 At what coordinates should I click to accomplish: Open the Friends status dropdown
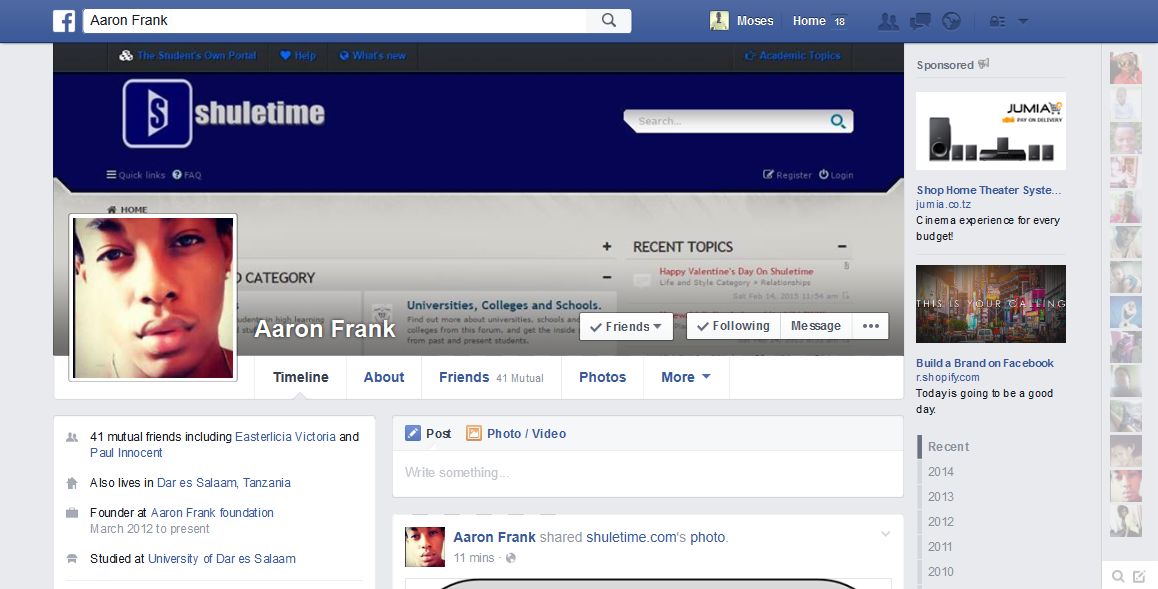point(626,327)
